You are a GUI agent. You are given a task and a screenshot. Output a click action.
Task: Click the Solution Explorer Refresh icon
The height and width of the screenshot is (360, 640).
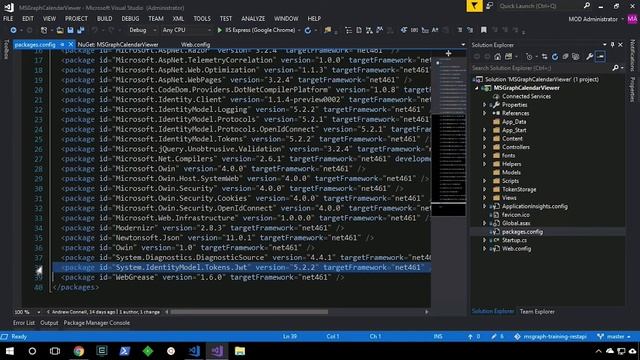(x=555, y=57)
